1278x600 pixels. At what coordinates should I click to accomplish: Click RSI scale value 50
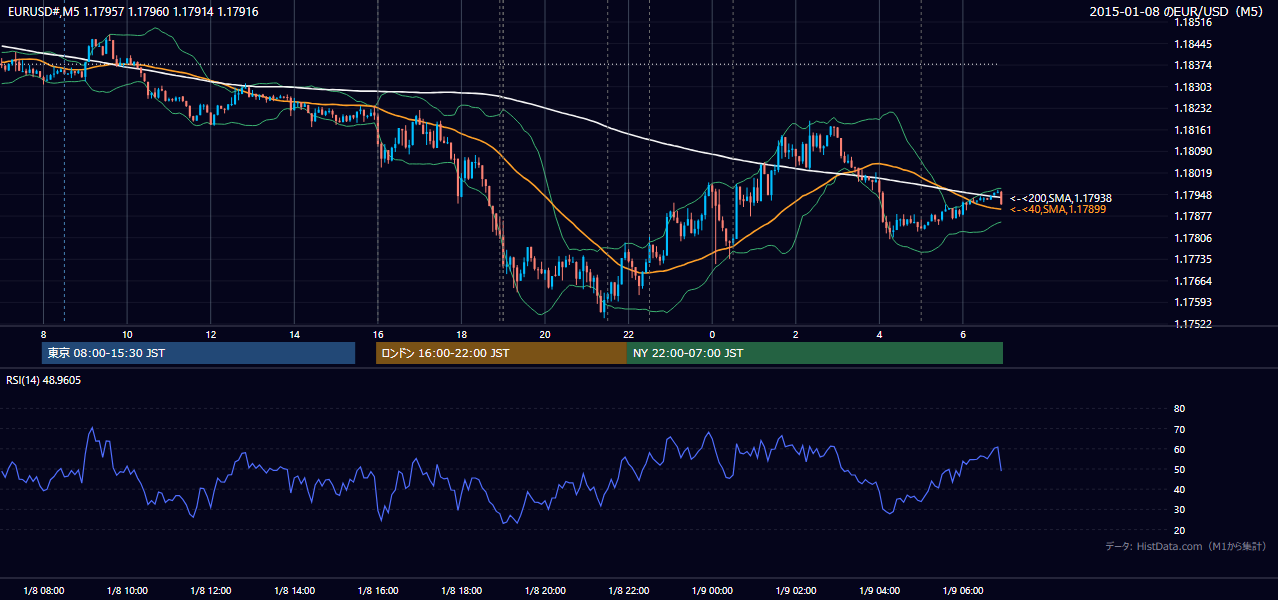click(1179, 469)
